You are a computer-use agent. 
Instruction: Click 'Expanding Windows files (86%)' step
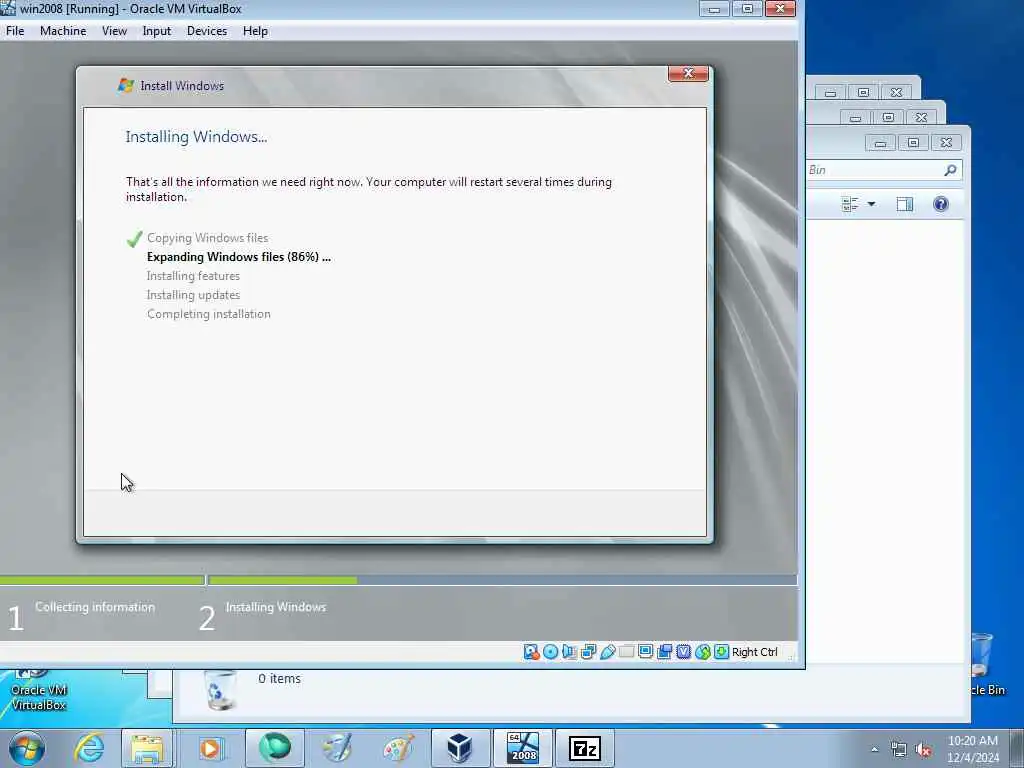click(x=239, y=257)
